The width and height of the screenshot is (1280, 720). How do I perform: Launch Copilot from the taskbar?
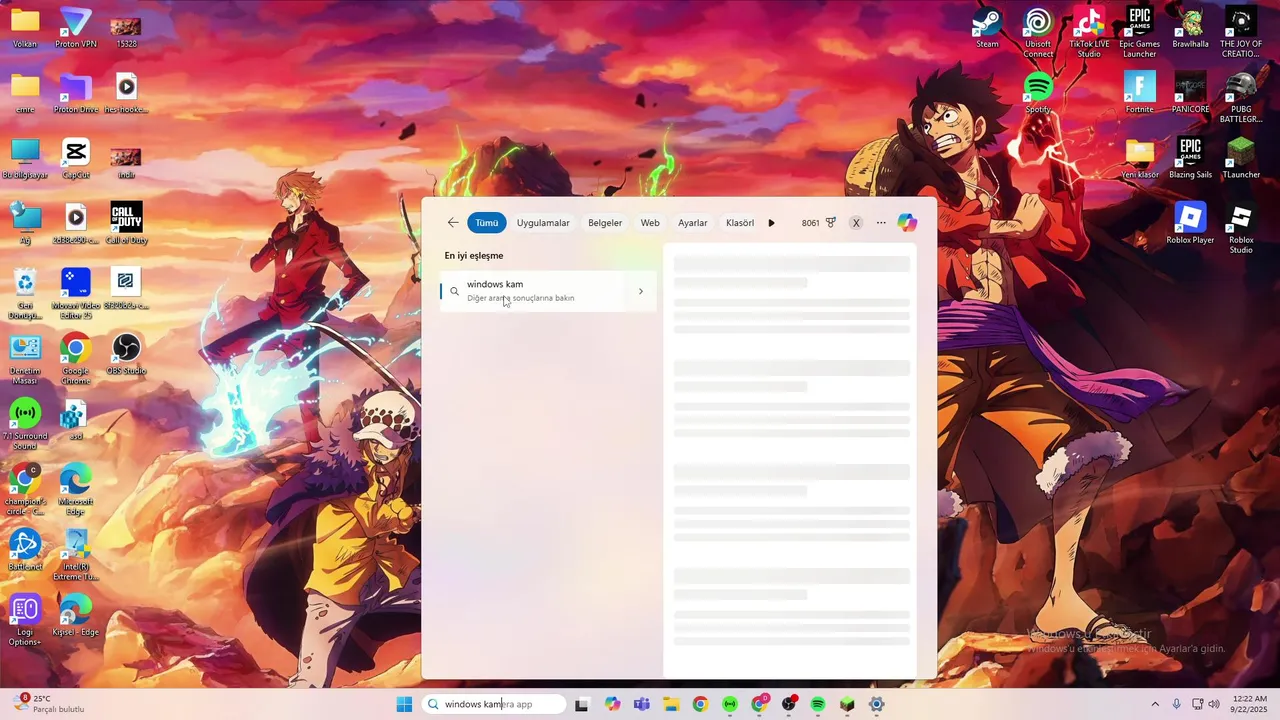(612, 704)
